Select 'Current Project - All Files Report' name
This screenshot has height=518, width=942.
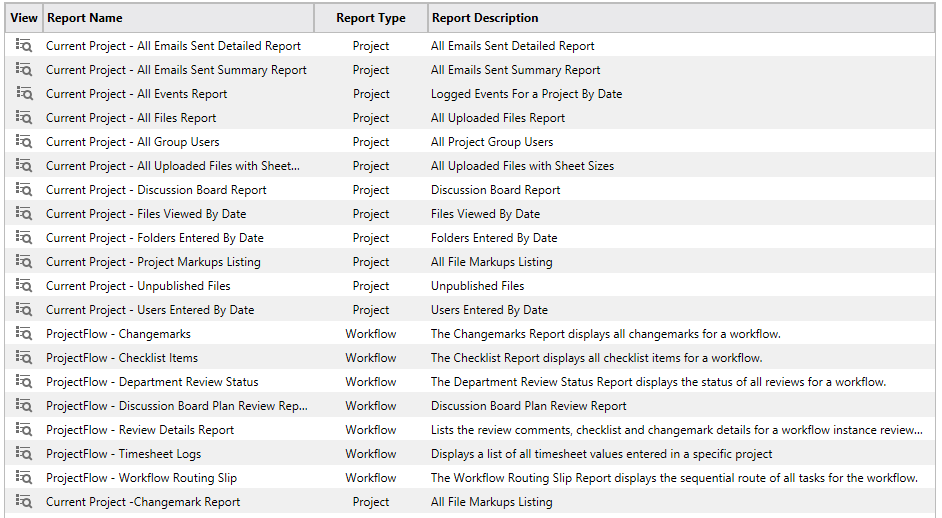131,118
